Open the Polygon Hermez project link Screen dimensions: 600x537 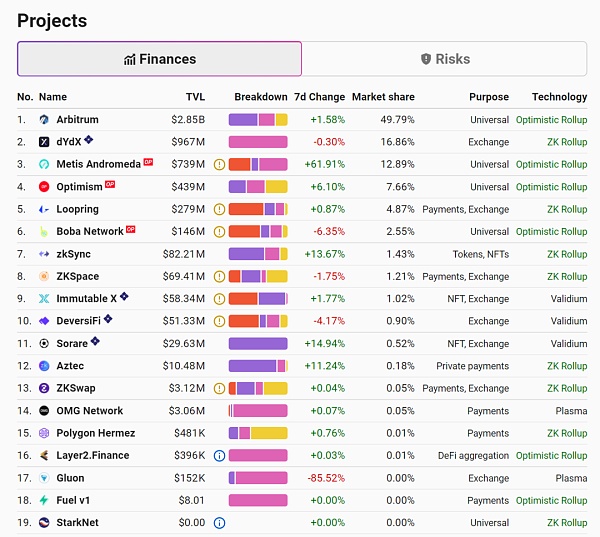click(96, 433)
